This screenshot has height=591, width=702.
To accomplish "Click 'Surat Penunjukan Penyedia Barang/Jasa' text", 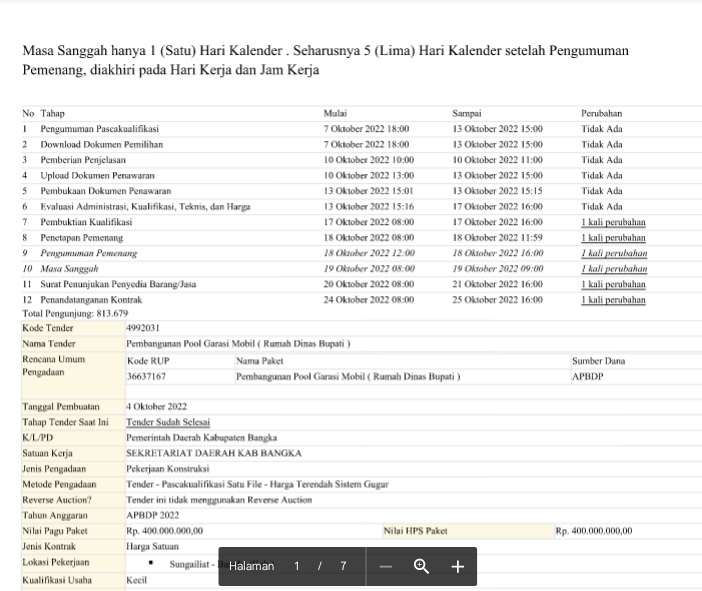I will pyautogui.click(x=118, y=284).
